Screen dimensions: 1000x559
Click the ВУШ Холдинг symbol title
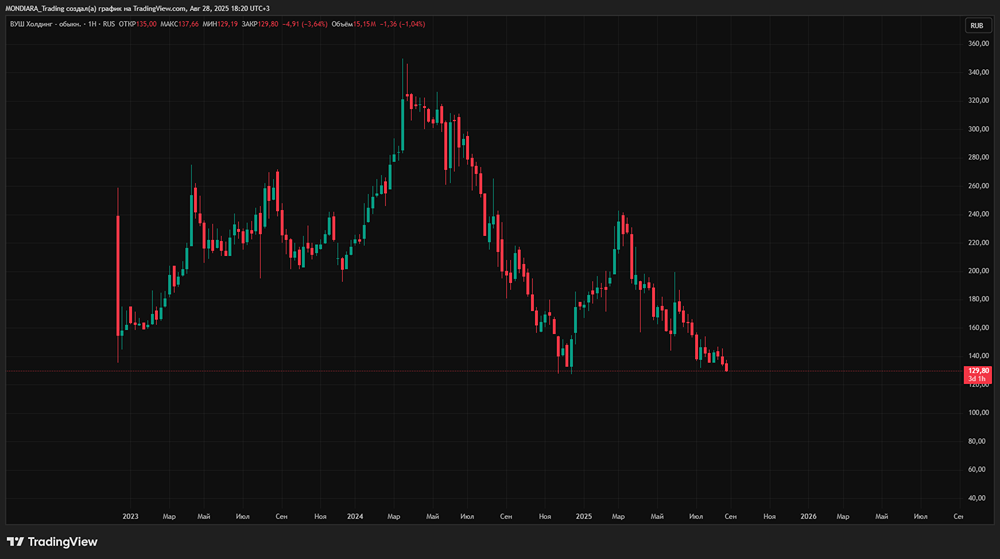[x=45, y=24]
